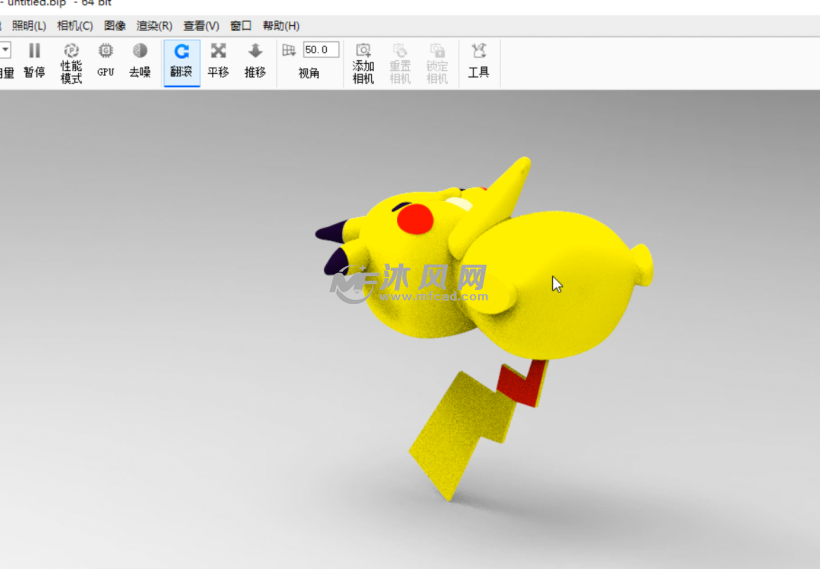Select the 推移 dolly camera tool
Image resolution: width=820 pixels, height=569 pixels.
click(x=255, y=62)
